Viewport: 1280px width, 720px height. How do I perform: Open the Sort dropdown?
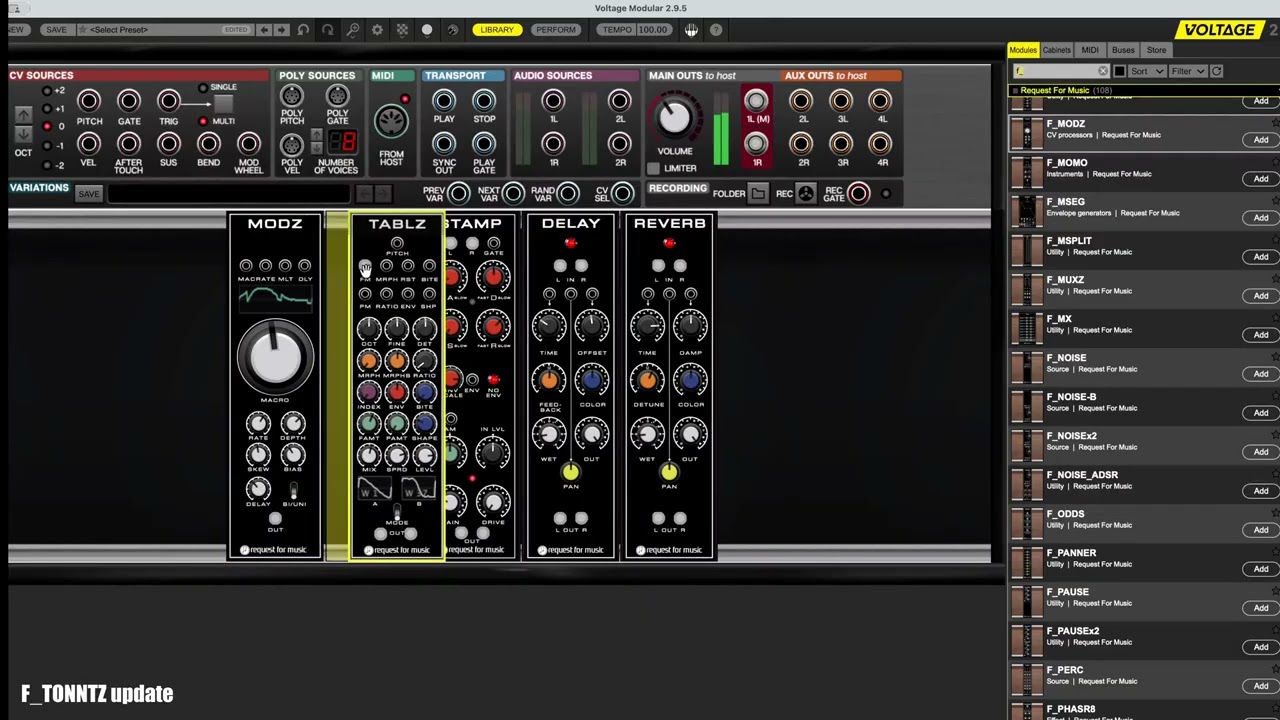tap(1147, 71)
